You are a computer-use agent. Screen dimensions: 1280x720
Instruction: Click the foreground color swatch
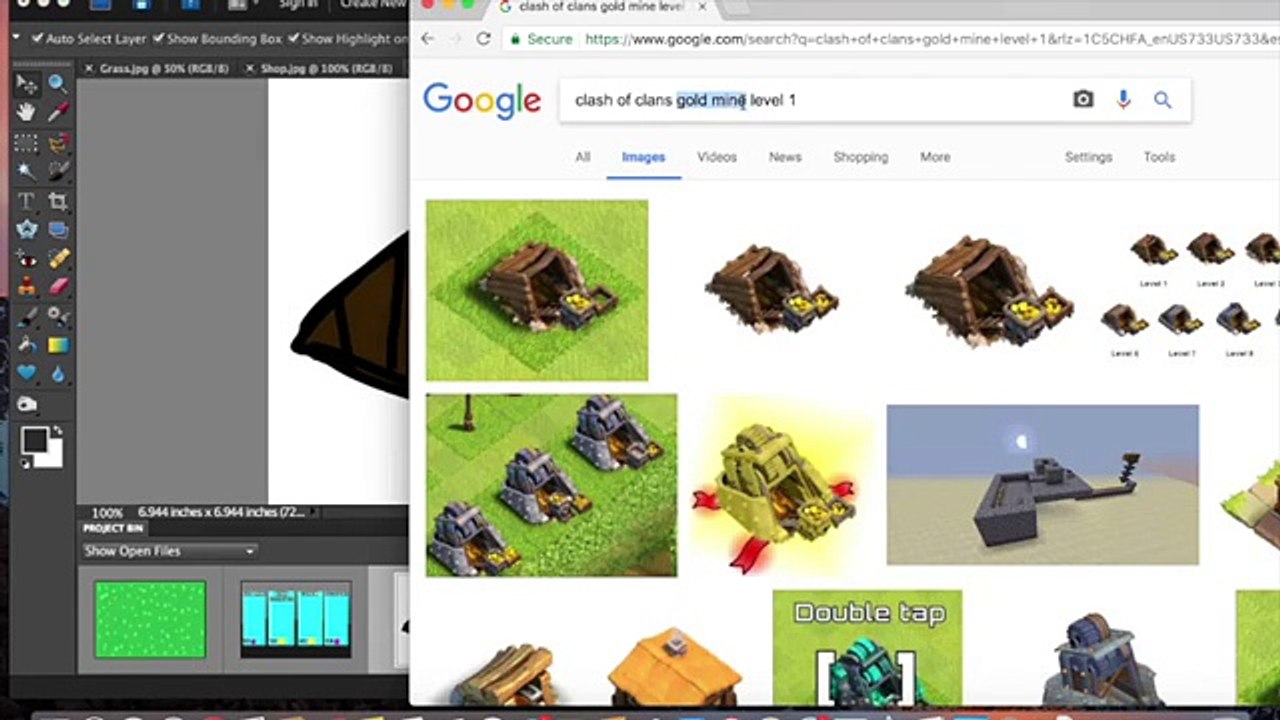pyautogui.click(x=35, y=440)
